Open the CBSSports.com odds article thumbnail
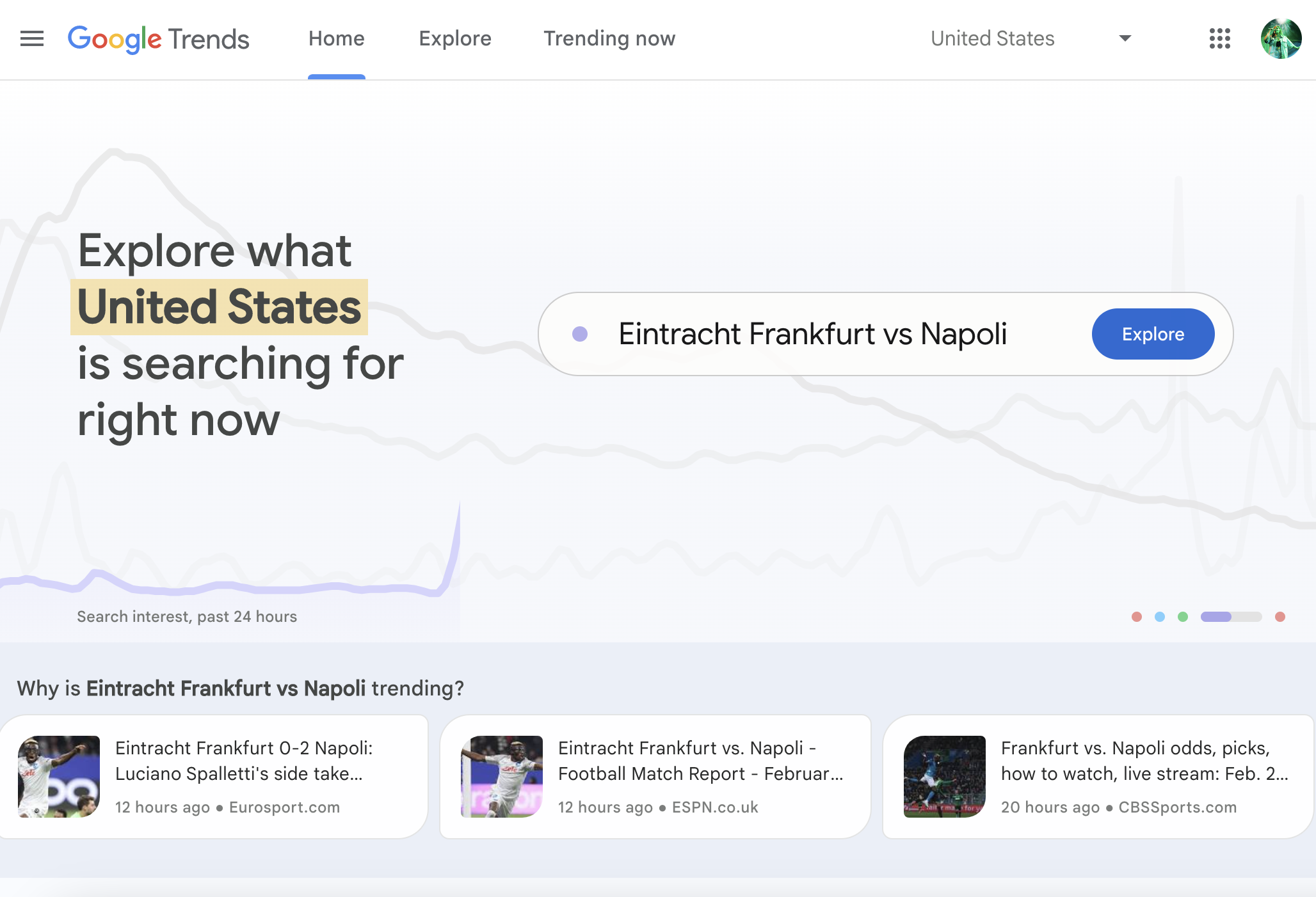The width and height of the screenshot is (1316, 897). click(945, 777)
